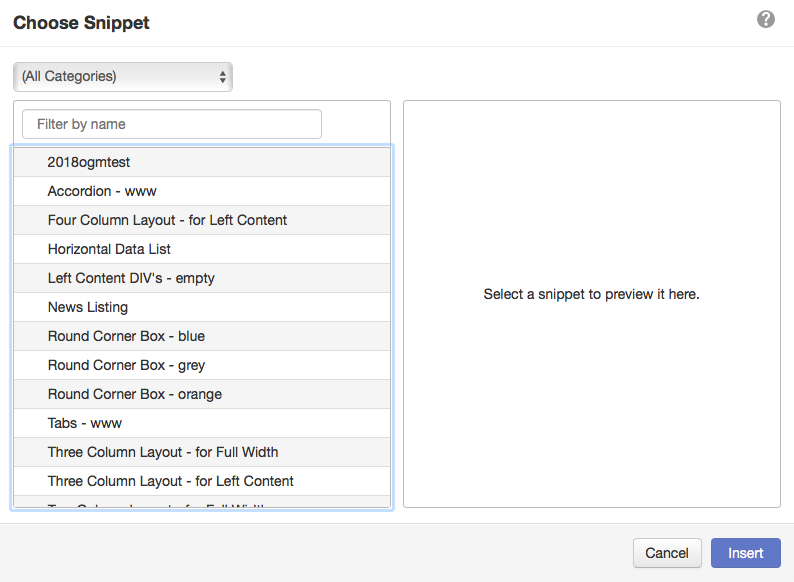The width and height of the screenshot is (794, 582).
Task: Open the help question mark icon
Action: pyautogui.click(x=766, y=20)
